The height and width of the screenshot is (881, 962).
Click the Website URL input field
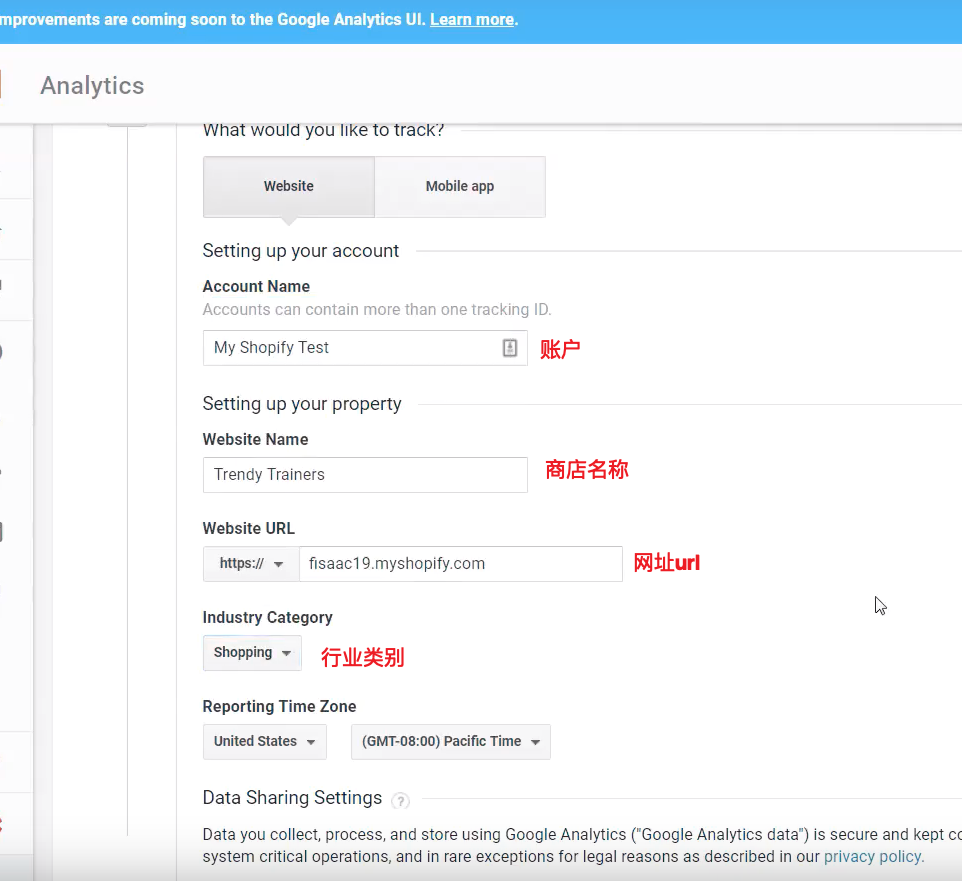(x=461, y=564)
